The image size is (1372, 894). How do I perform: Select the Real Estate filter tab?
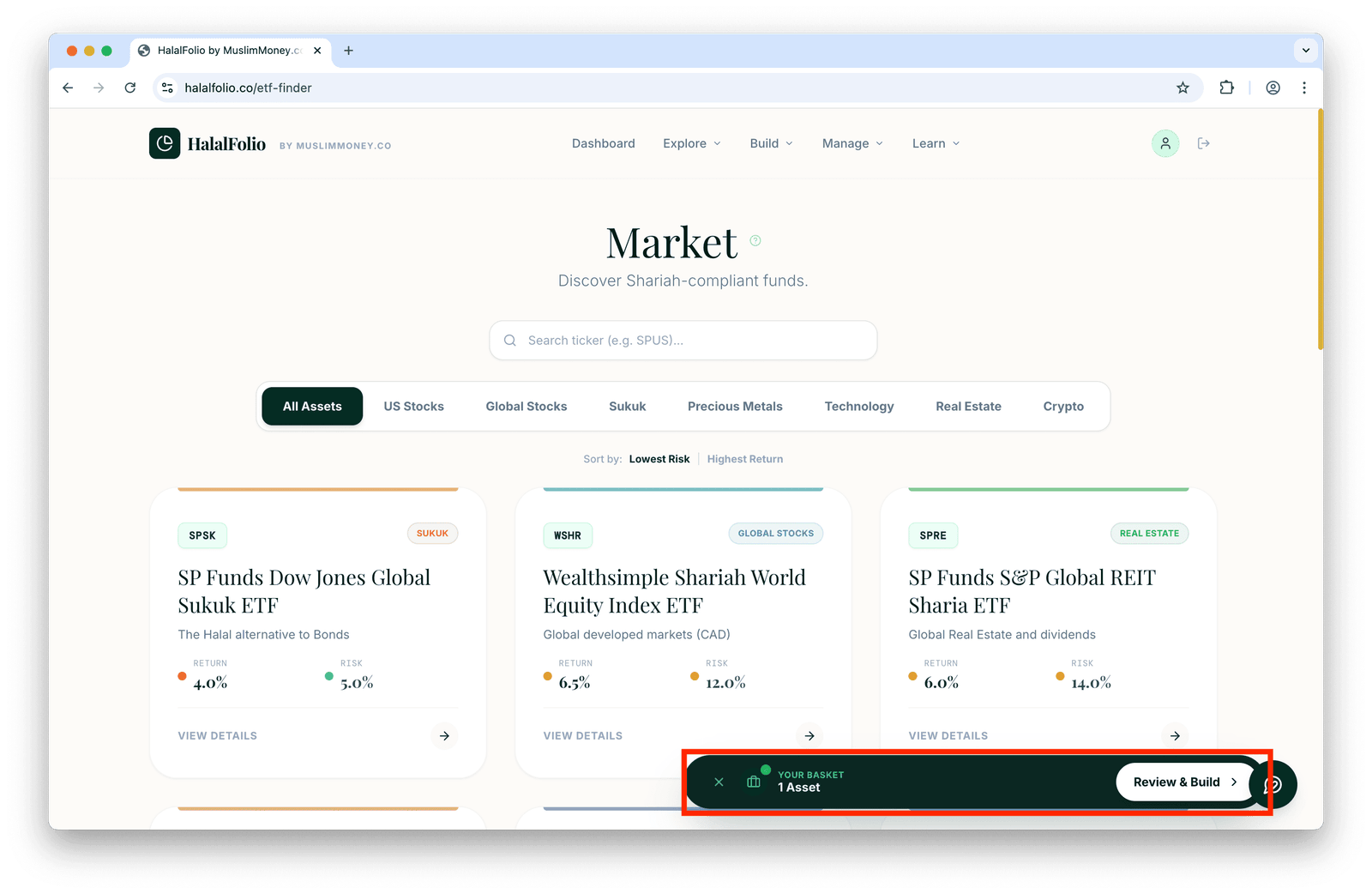point(969,407)
